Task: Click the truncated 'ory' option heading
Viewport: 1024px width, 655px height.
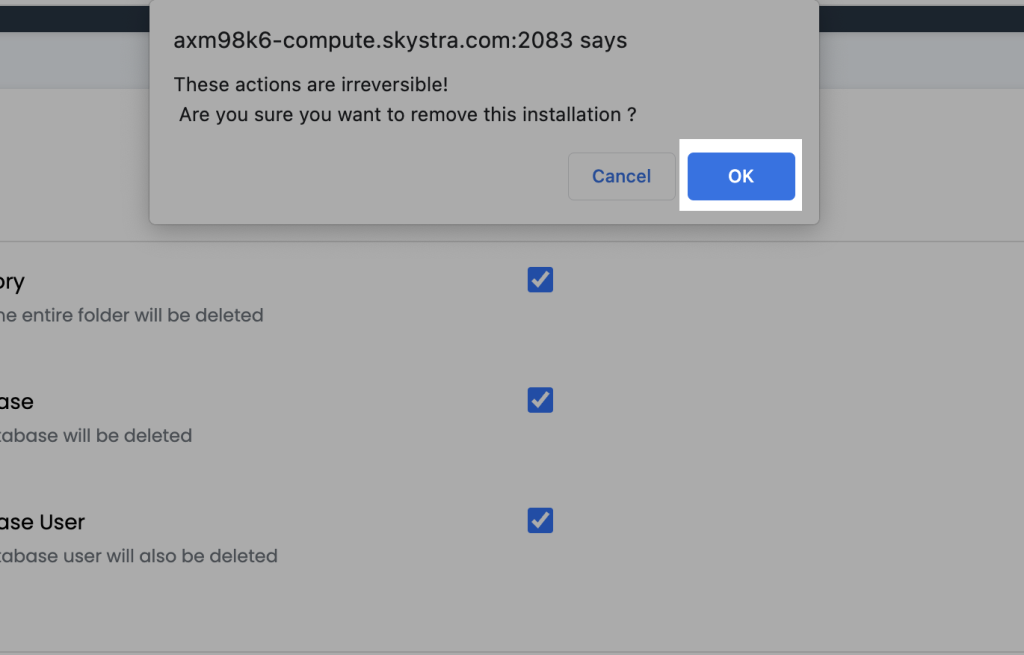Action: pyautogui.click(x=12, y=282)
